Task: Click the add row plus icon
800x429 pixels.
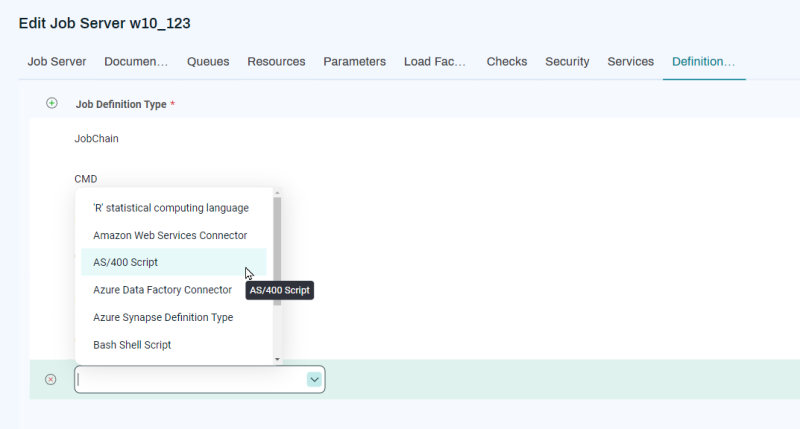Action: (x=52, y=103)
